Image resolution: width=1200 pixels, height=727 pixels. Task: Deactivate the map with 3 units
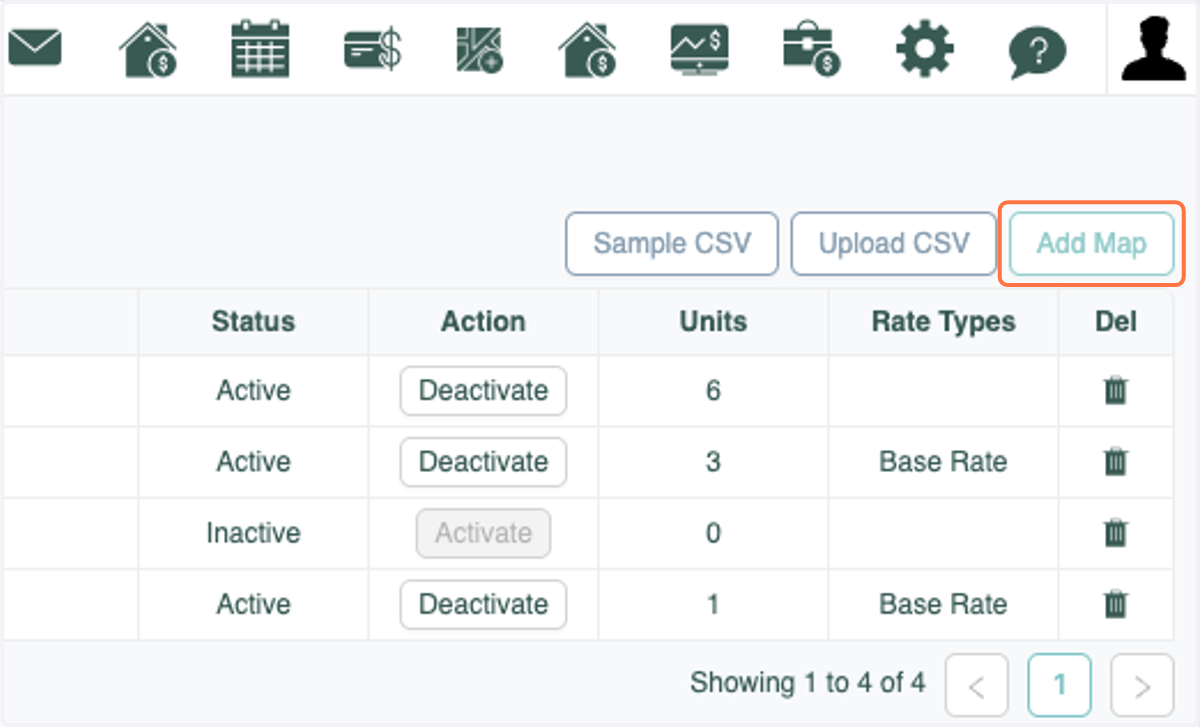[483, 461]
